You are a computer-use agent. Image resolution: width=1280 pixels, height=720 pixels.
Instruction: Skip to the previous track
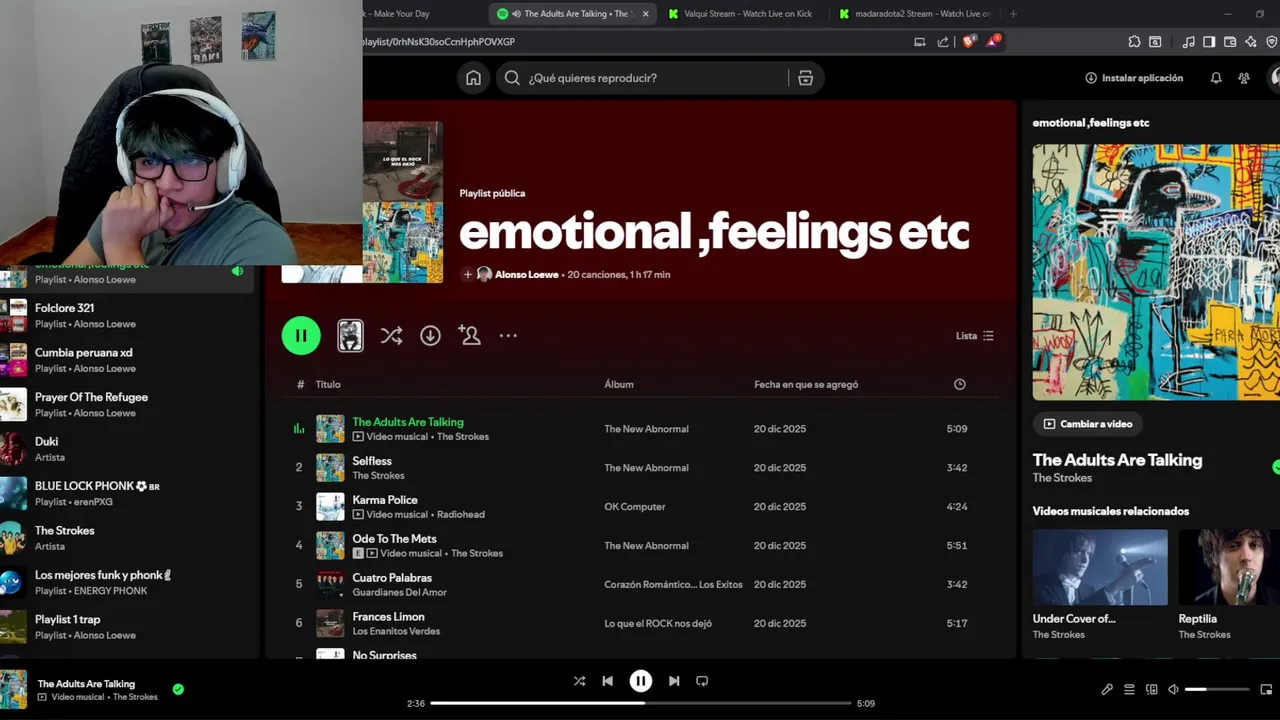tap(607, 681)
